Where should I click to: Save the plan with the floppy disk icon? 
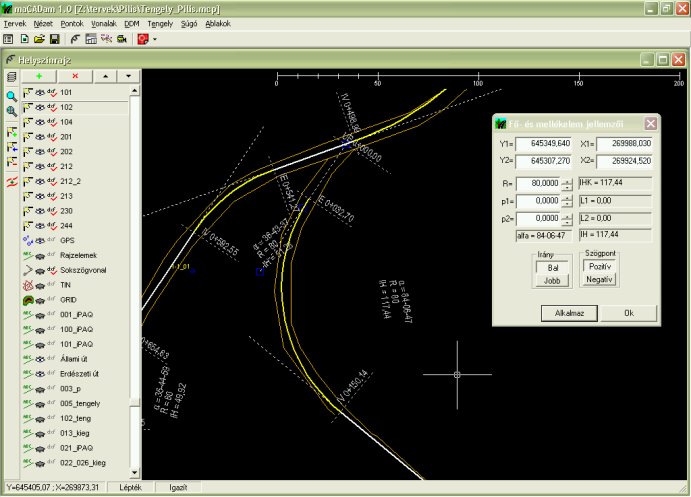pos(54,39)
